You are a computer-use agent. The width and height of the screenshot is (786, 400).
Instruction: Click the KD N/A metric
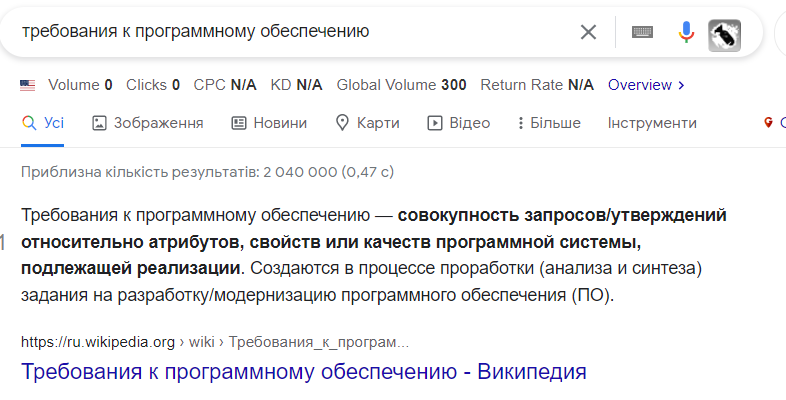(295, 85)
